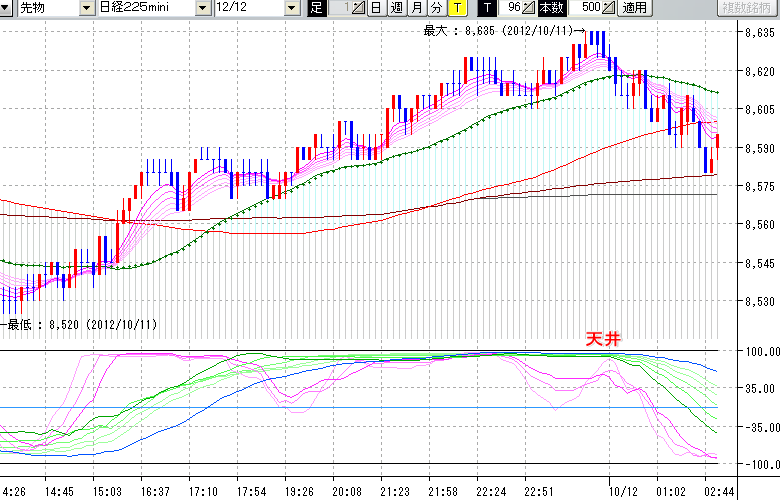Click the red 天井 marker in oscillator panel
Image resolution: width=780 pixels, height=500 pixels.
(603, 340)
